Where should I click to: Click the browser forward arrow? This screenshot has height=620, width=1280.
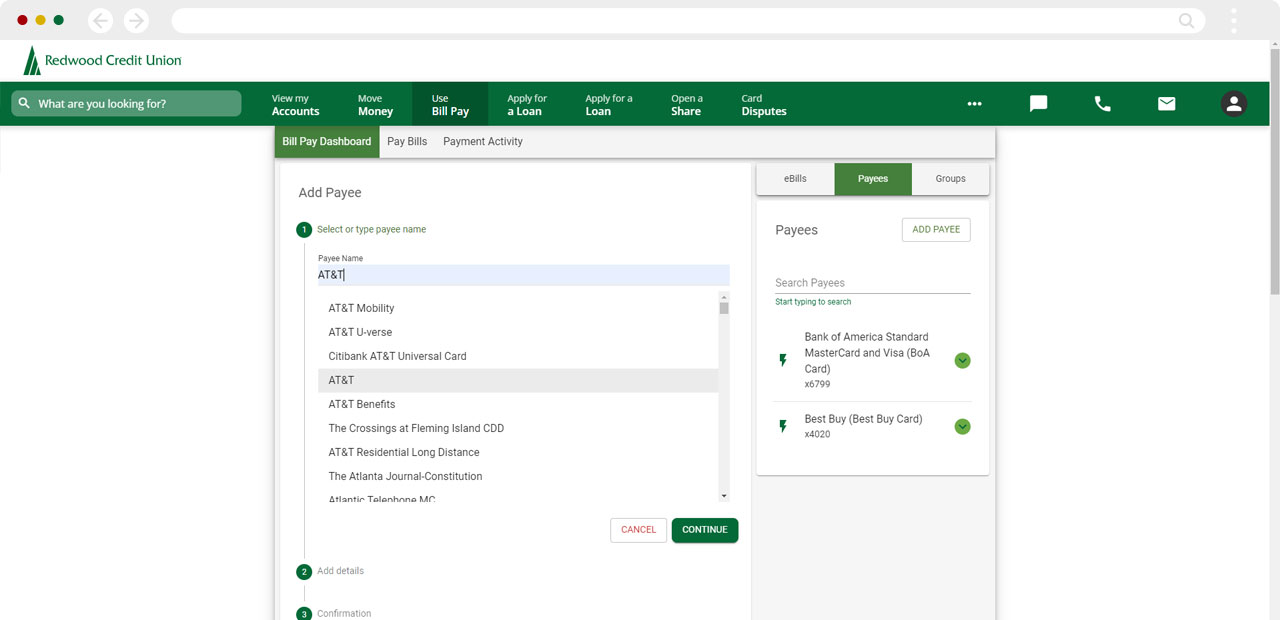pos(136,20)
